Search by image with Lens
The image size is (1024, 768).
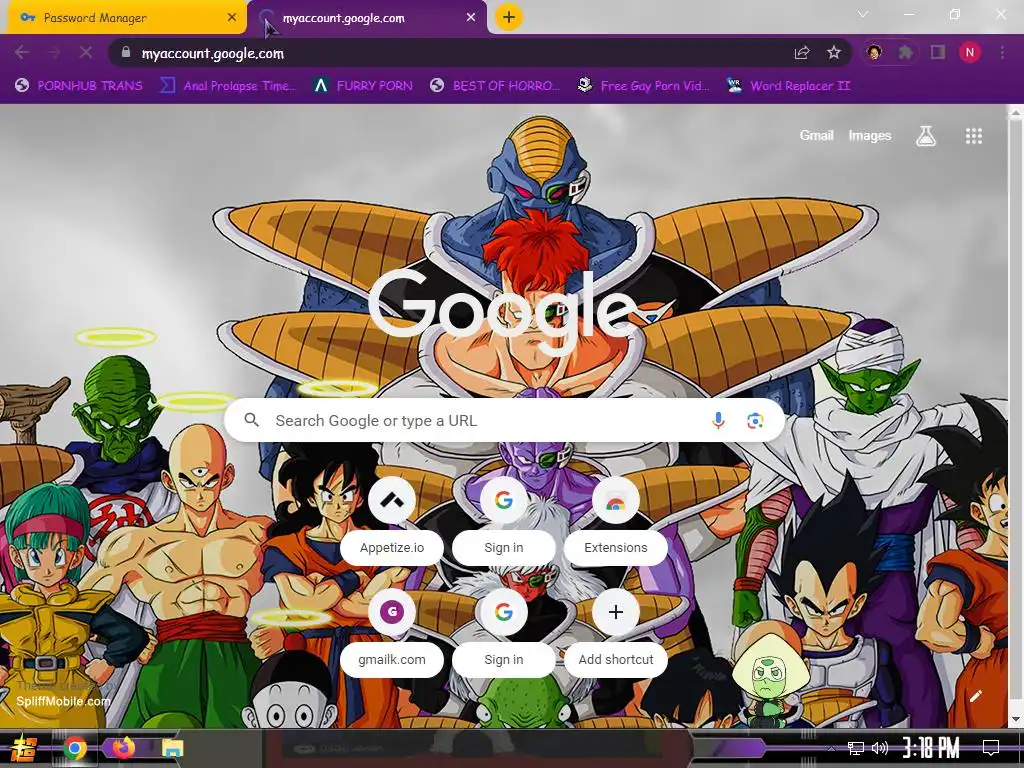click(755, 421)
